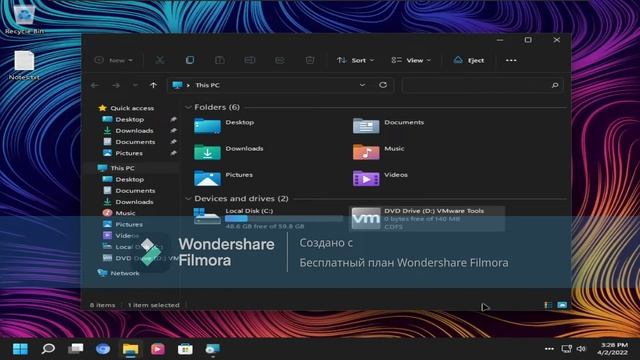Click the Local Disk usage bar

tap(284, 219)
